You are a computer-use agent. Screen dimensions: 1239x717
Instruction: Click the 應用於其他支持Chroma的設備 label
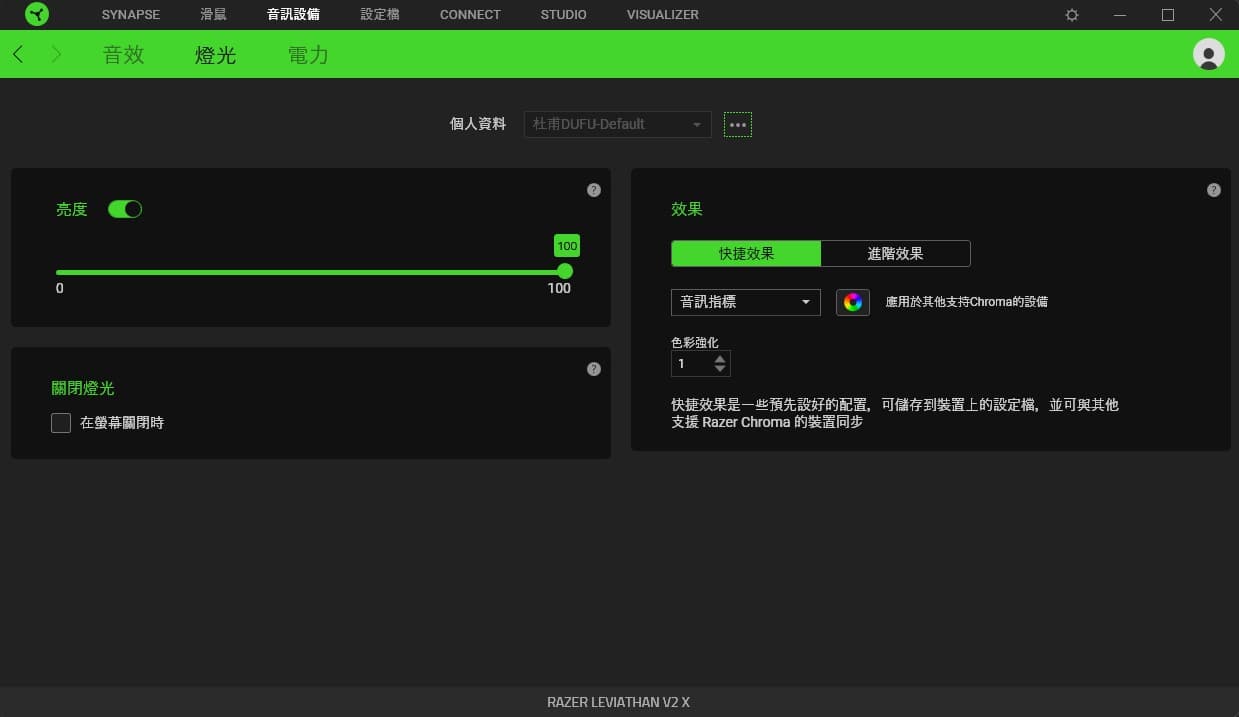[967, 302]
